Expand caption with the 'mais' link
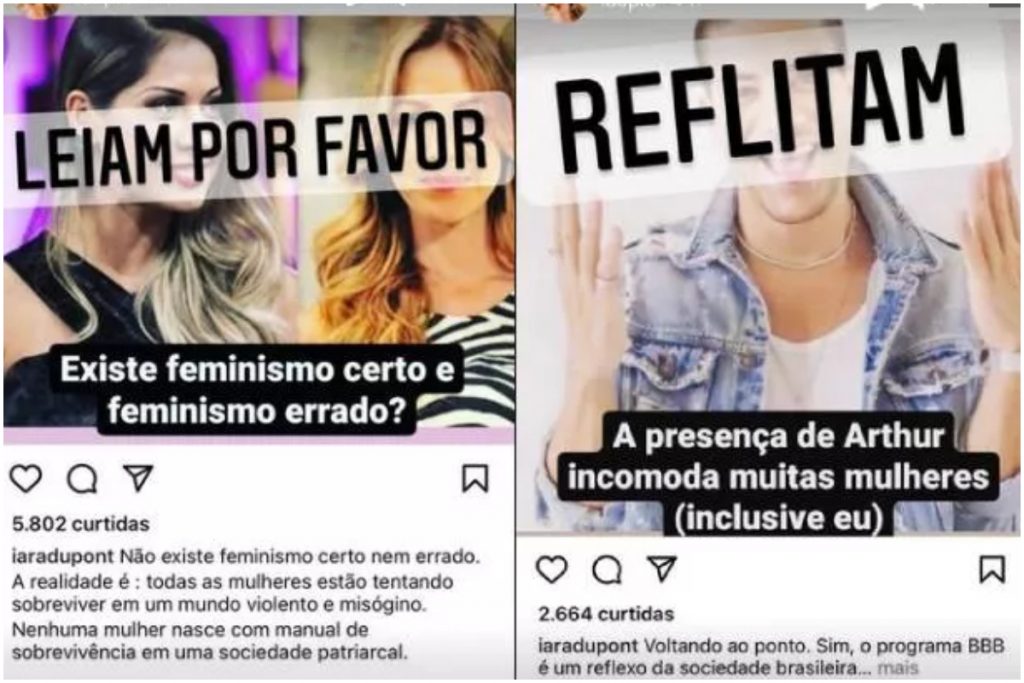Screen dimensions: 1024x683 tap(898, 668)
